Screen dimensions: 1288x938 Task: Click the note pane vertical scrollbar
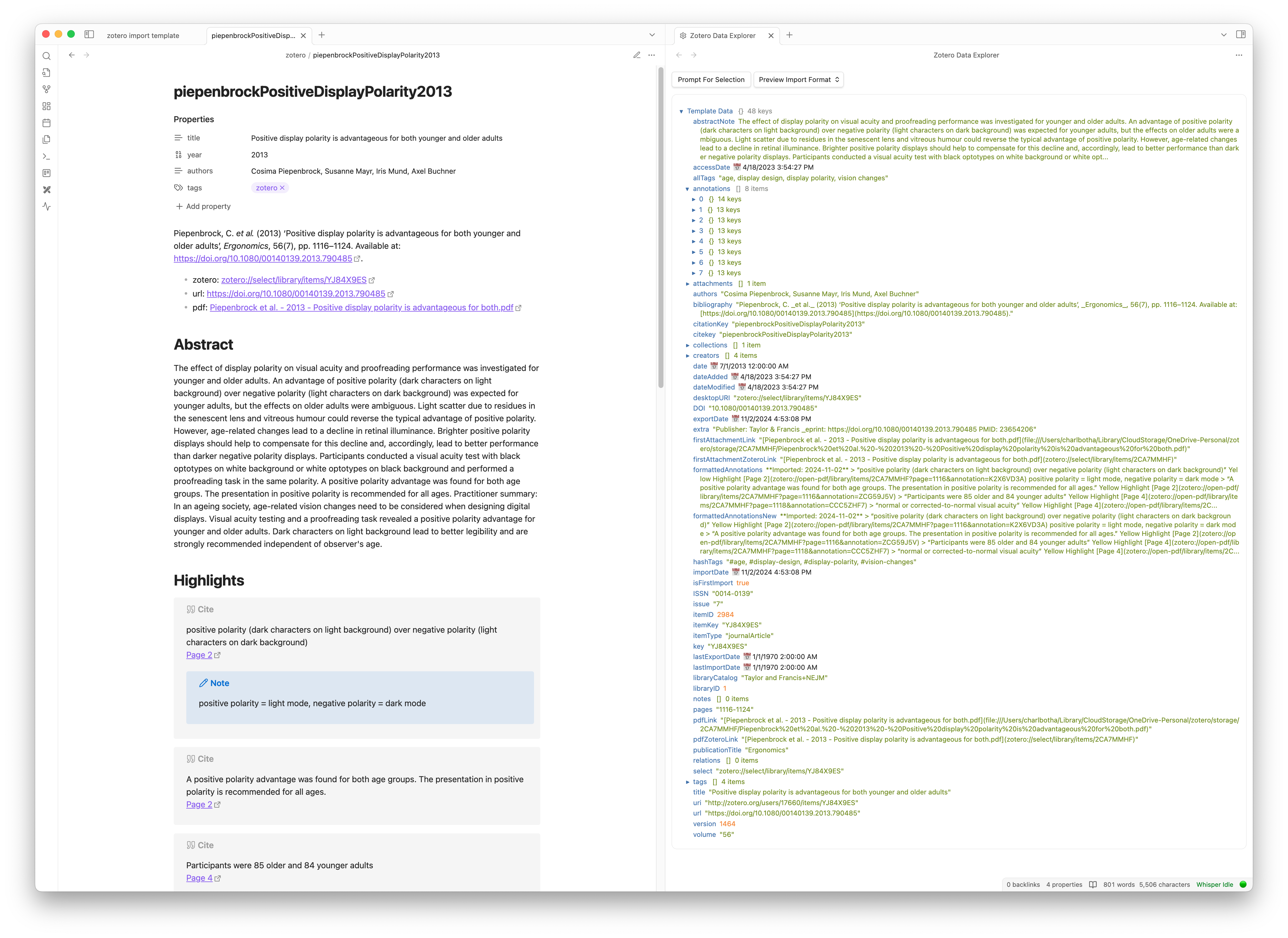660,227
